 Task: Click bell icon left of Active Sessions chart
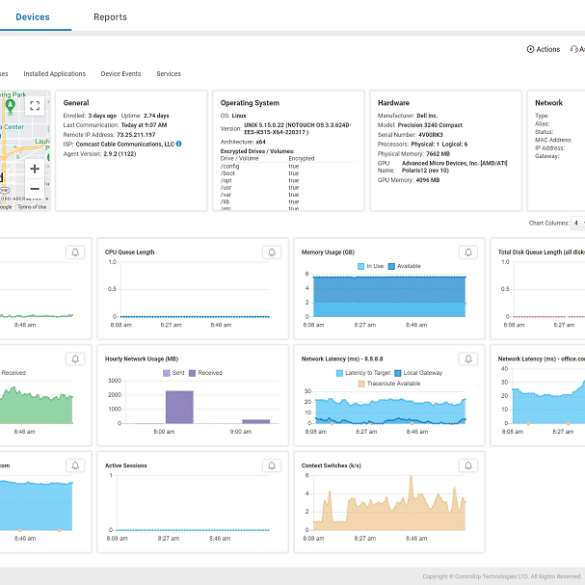(75, 466)
